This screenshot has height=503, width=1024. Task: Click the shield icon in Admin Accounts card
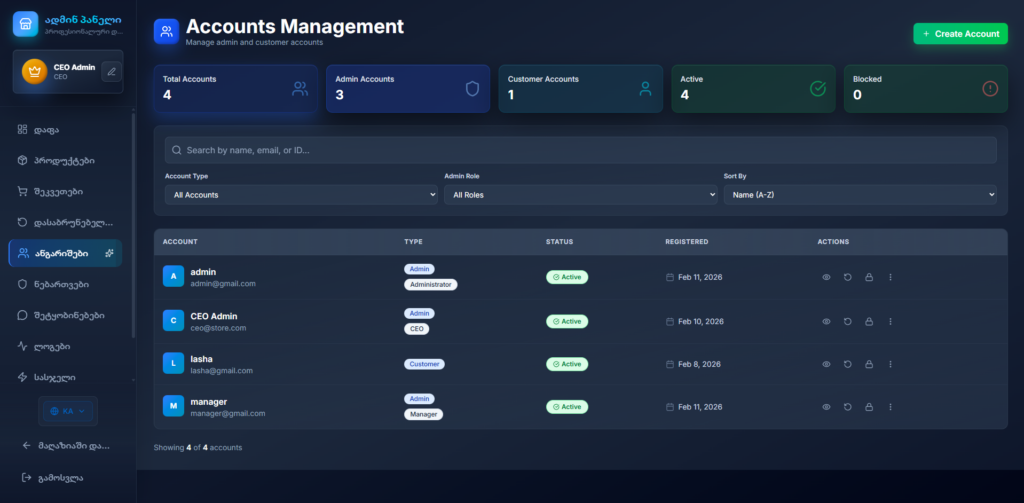point(472,89)
